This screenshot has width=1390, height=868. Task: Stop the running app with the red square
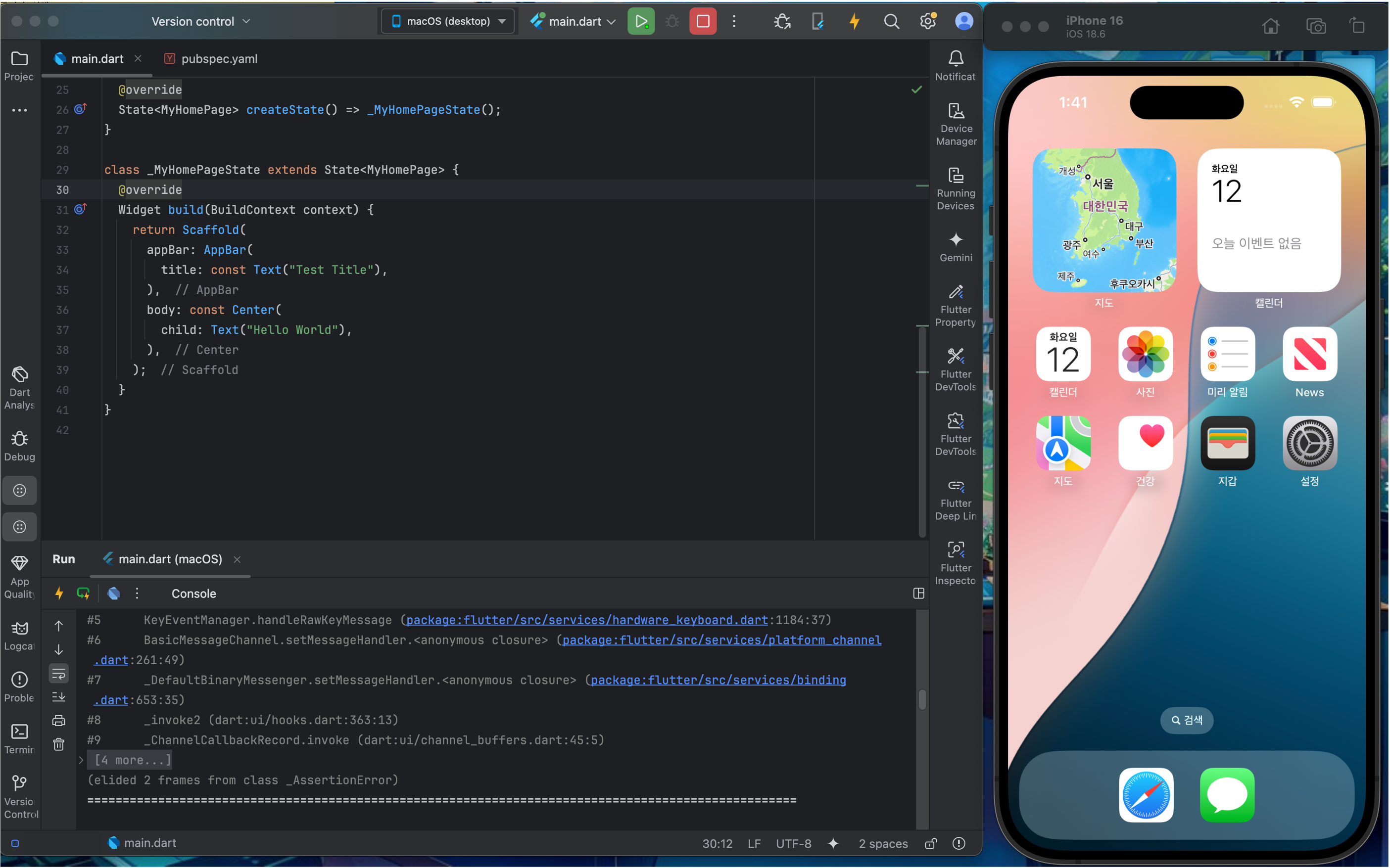[703, 21]
